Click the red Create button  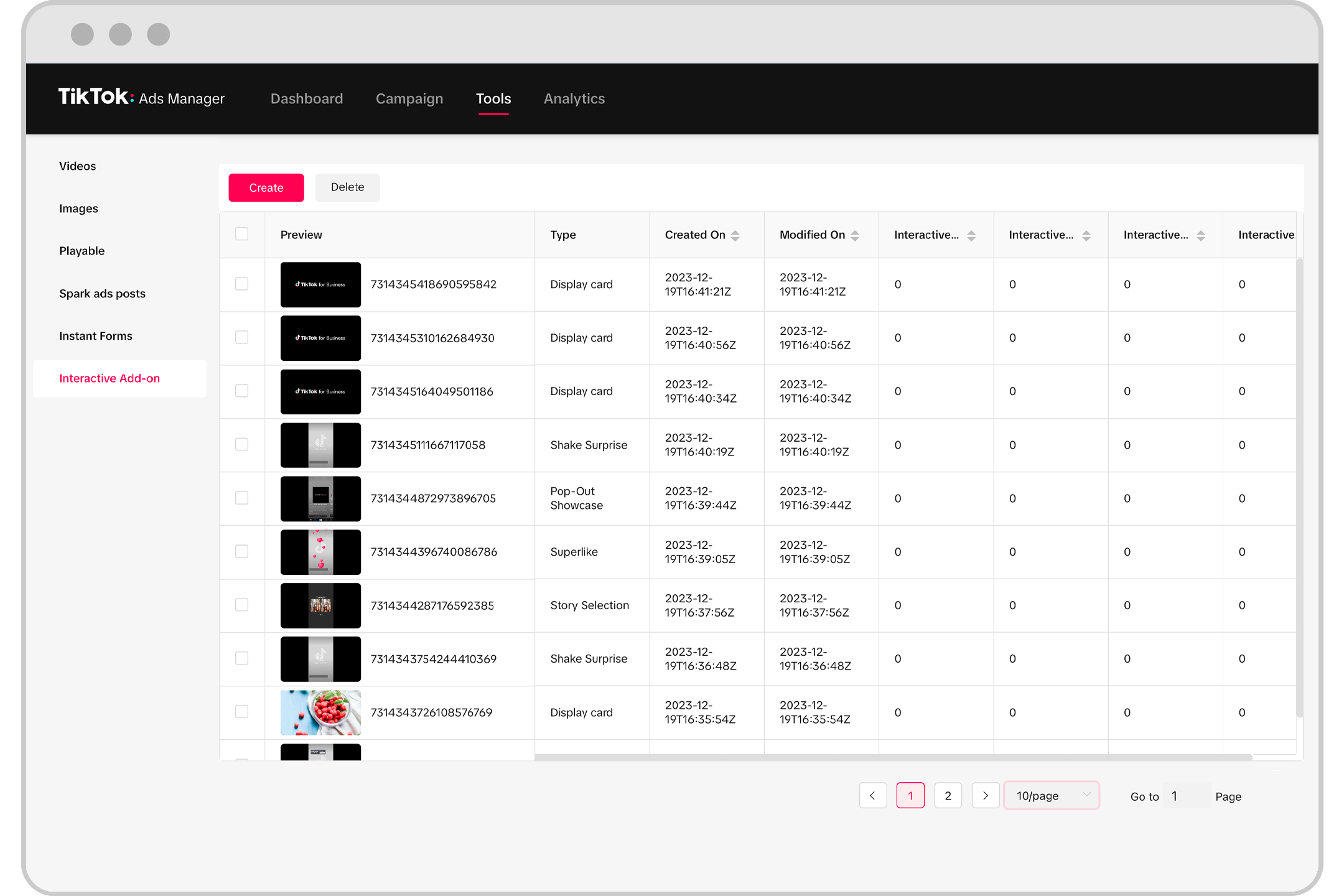(x=266, y=188)
